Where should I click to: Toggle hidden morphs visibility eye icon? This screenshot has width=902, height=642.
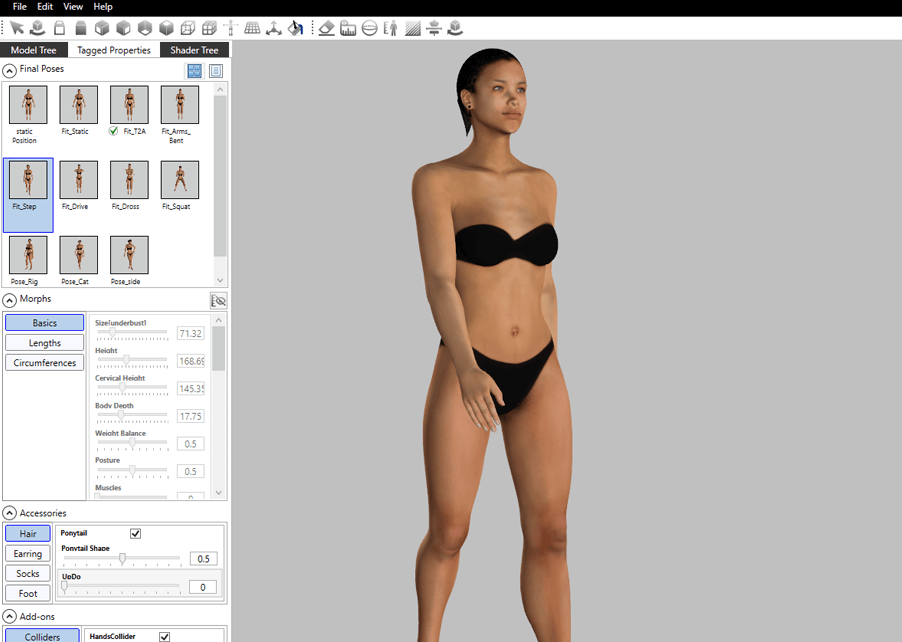(218, 300)
